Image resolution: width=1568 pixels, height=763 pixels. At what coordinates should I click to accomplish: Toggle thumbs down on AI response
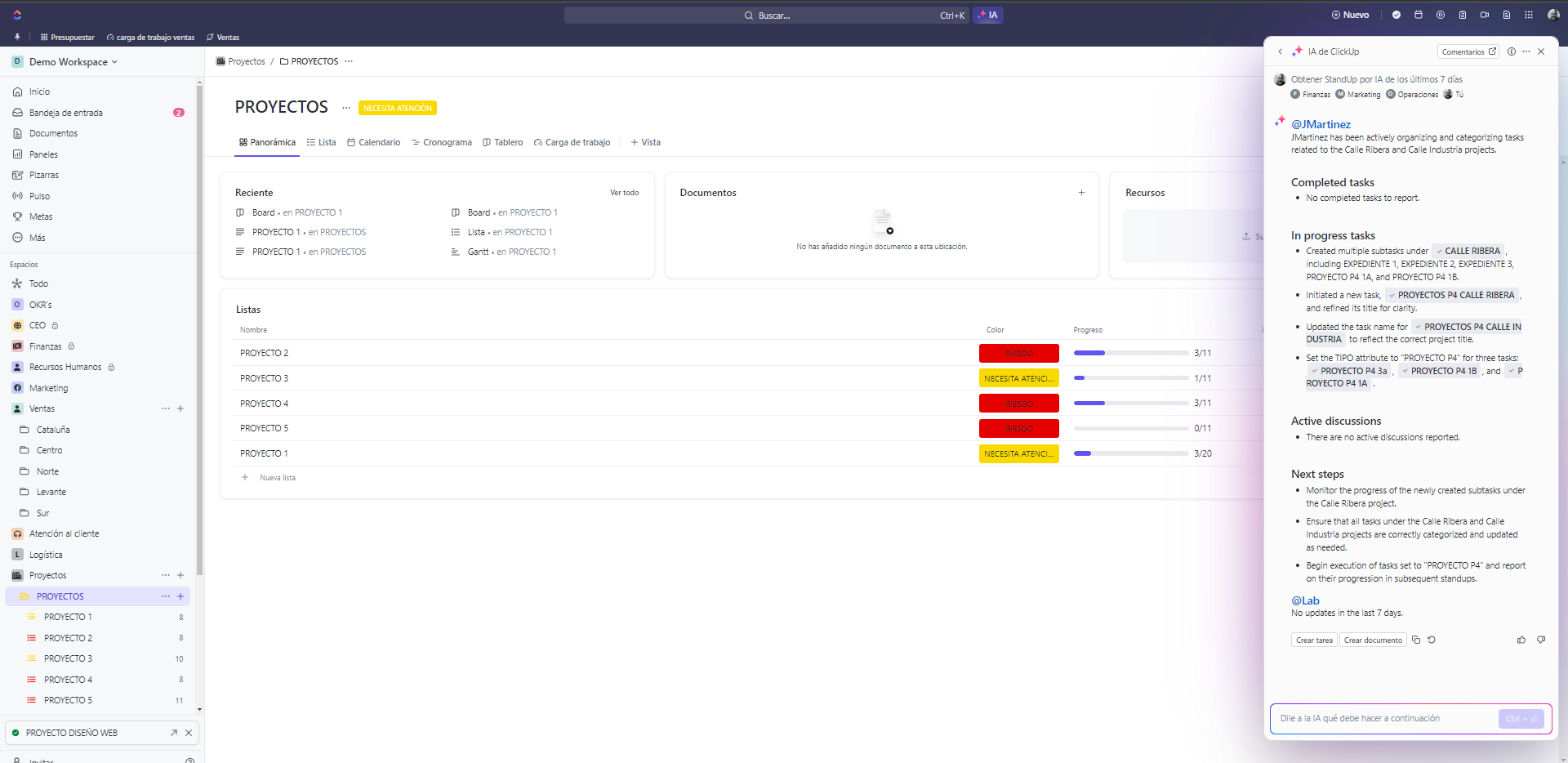1541,640
